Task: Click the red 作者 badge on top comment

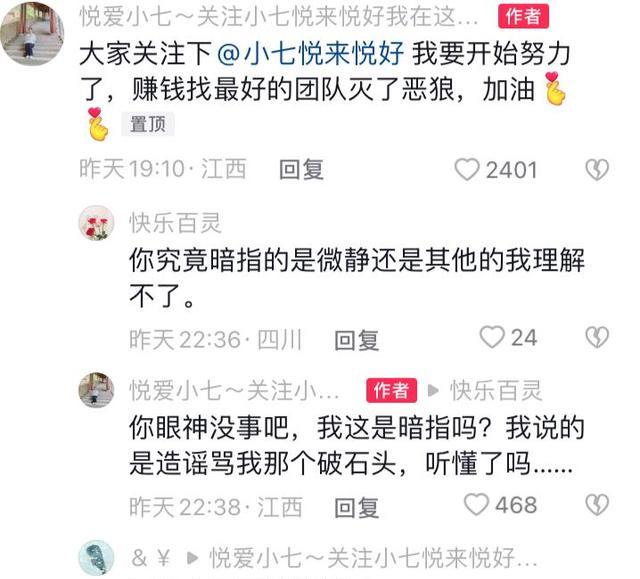Action: (x=523, y=17)
